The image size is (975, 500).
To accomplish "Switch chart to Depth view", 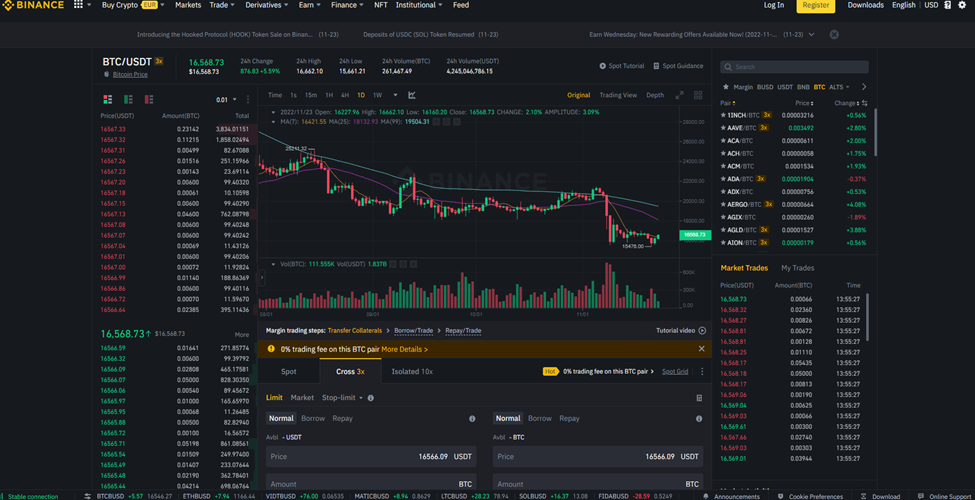I will coord(655,95).
